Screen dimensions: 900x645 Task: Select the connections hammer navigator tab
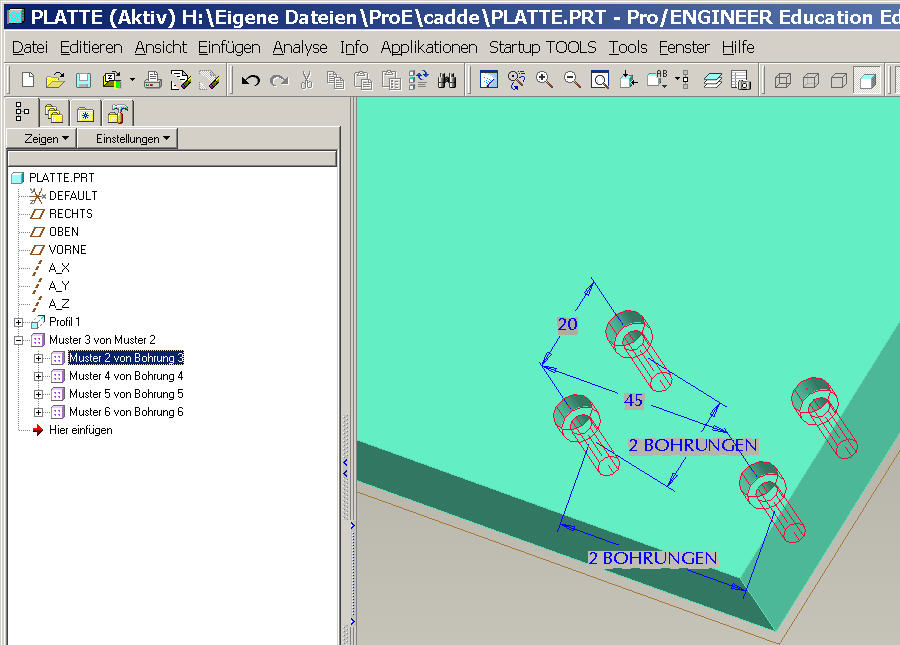[118, 114]
